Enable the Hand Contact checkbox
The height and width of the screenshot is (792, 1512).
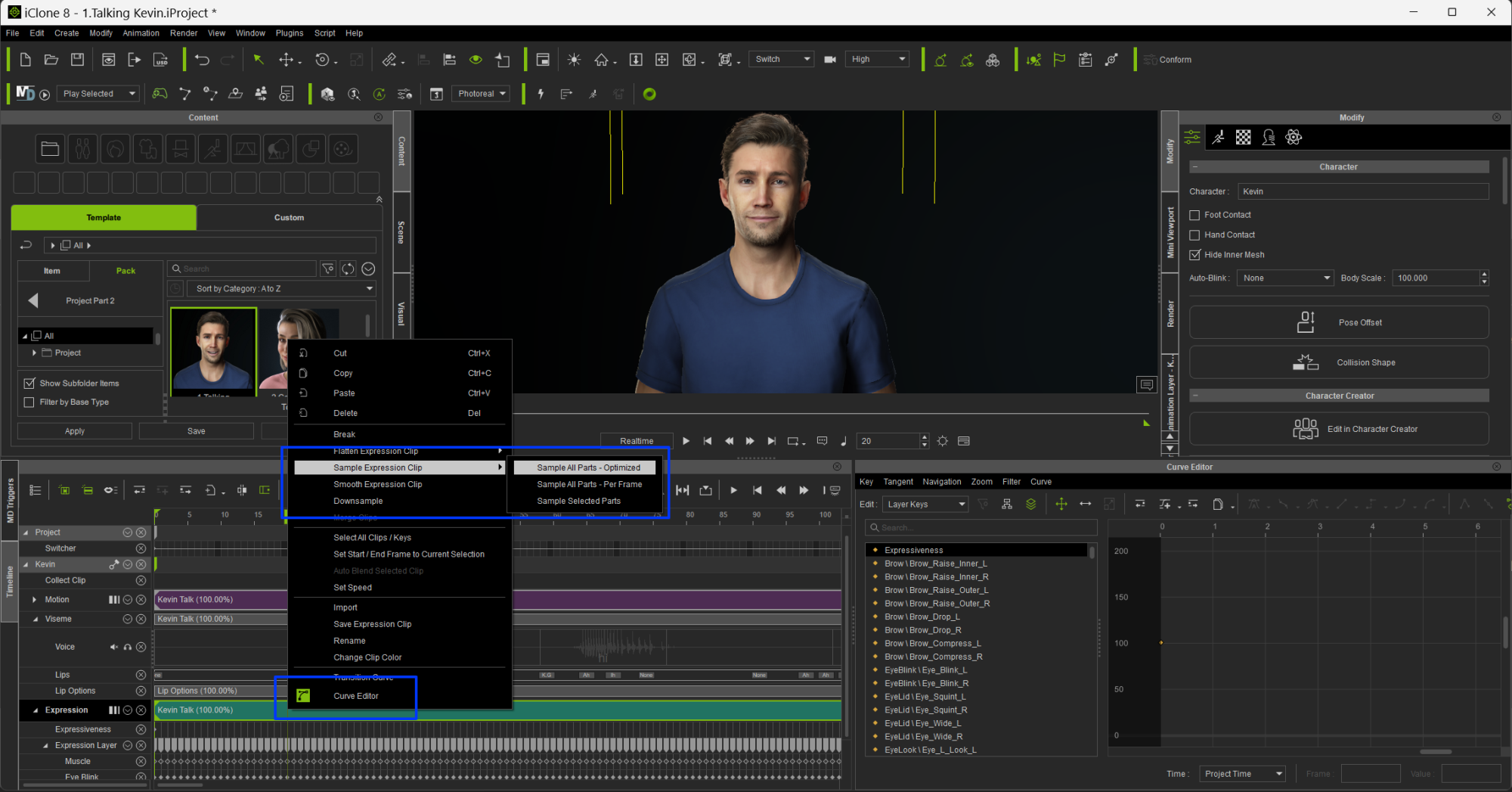pos(1194,235)
